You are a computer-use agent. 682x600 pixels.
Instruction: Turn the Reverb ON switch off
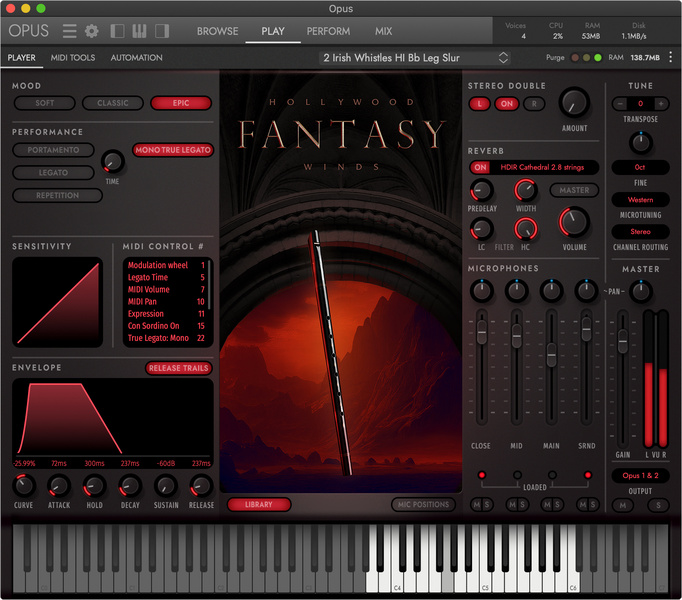pos(480,167)
